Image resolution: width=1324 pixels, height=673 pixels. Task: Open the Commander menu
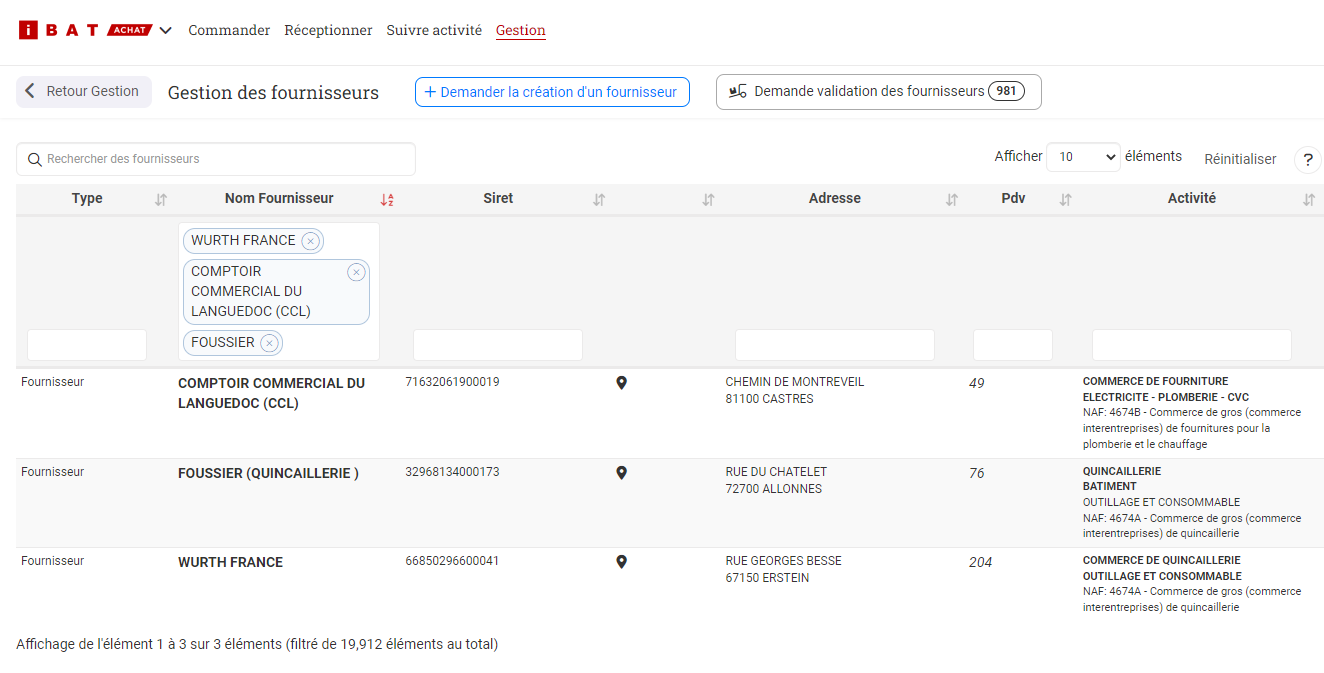[x=229, y=30]
